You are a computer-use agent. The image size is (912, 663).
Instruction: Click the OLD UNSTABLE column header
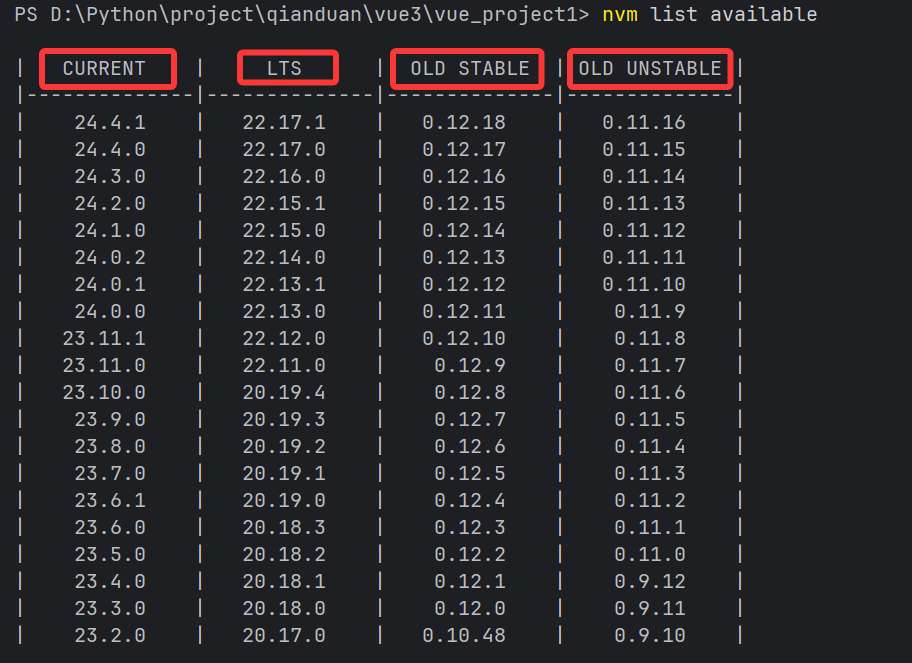click(650, 69)
